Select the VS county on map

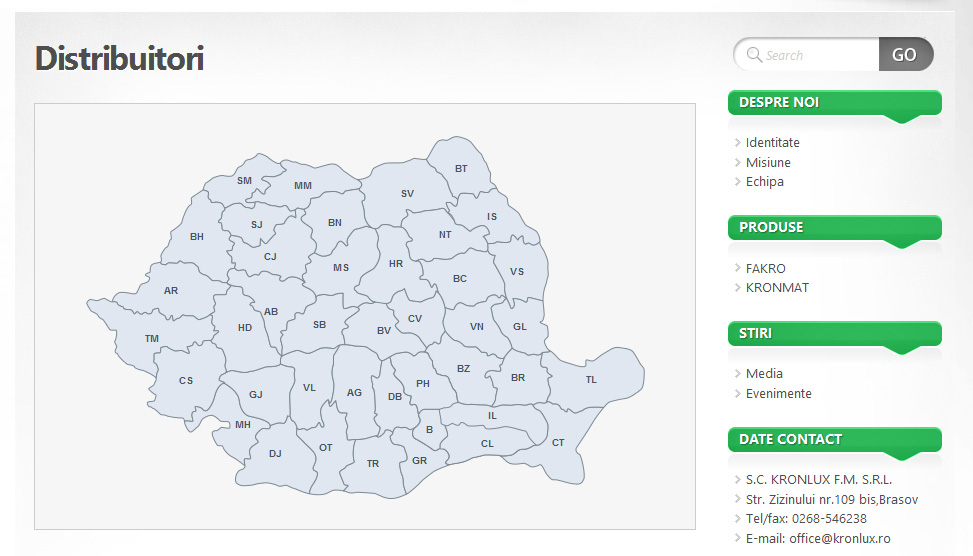[x=517, y=271]
